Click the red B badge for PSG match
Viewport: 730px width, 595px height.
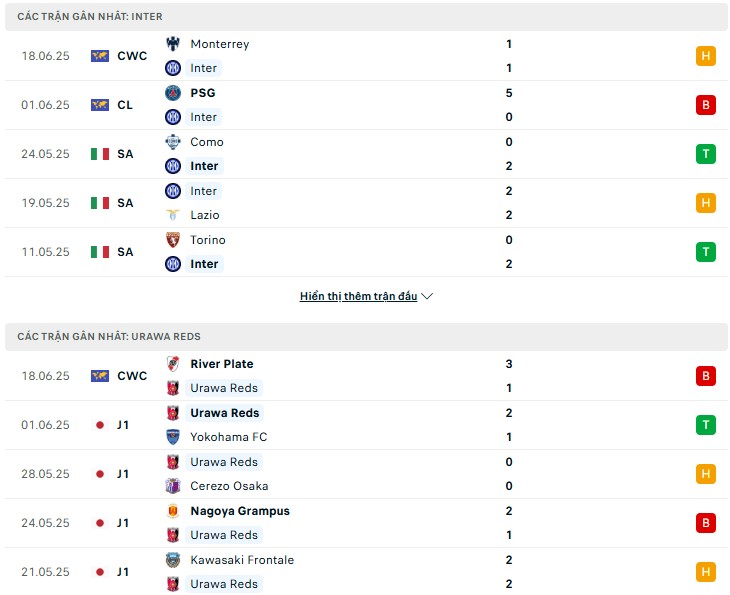[705, 105]
